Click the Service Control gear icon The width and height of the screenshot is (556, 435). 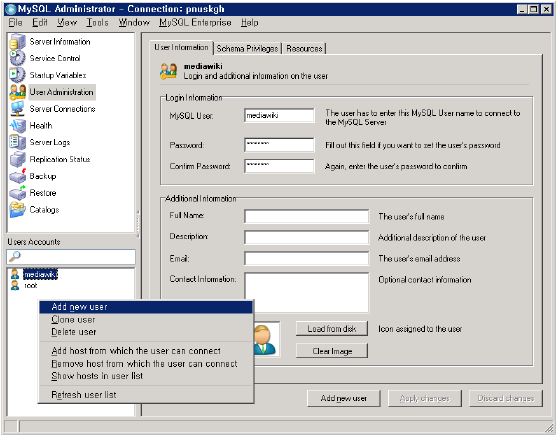pos(17,58)
